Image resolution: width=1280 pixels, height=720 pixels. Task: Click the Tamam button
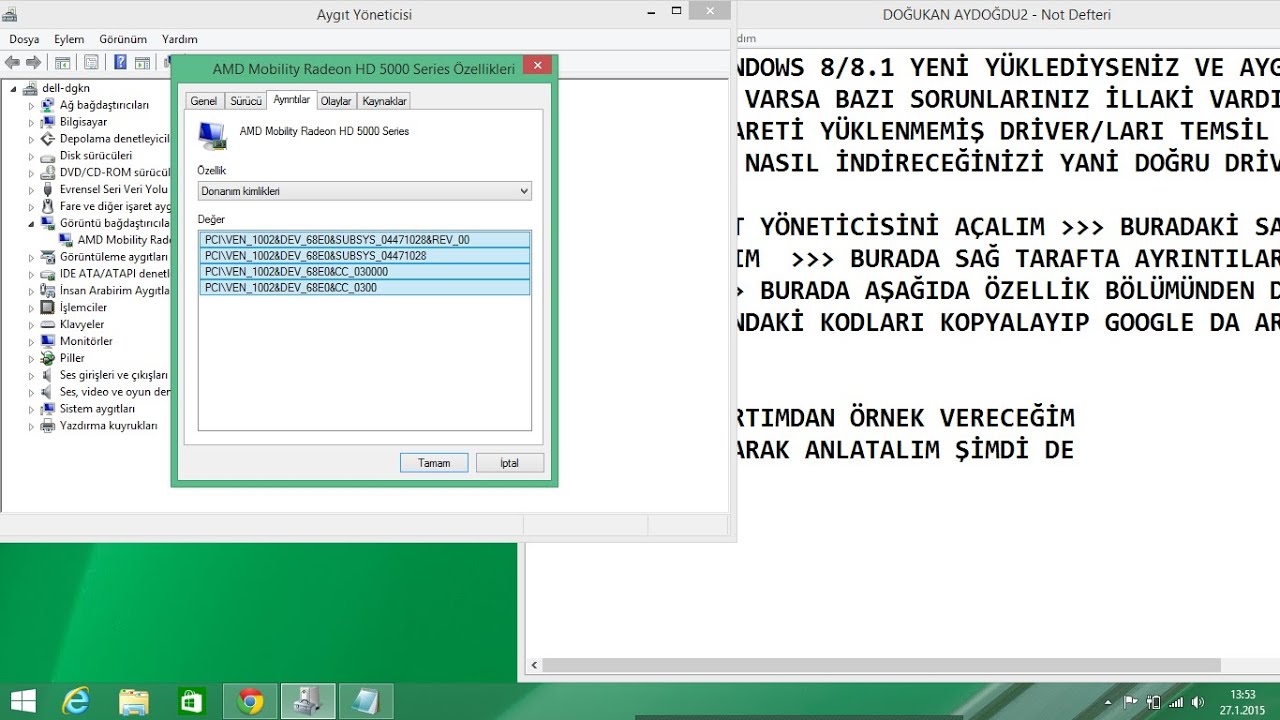coord(434,463)
